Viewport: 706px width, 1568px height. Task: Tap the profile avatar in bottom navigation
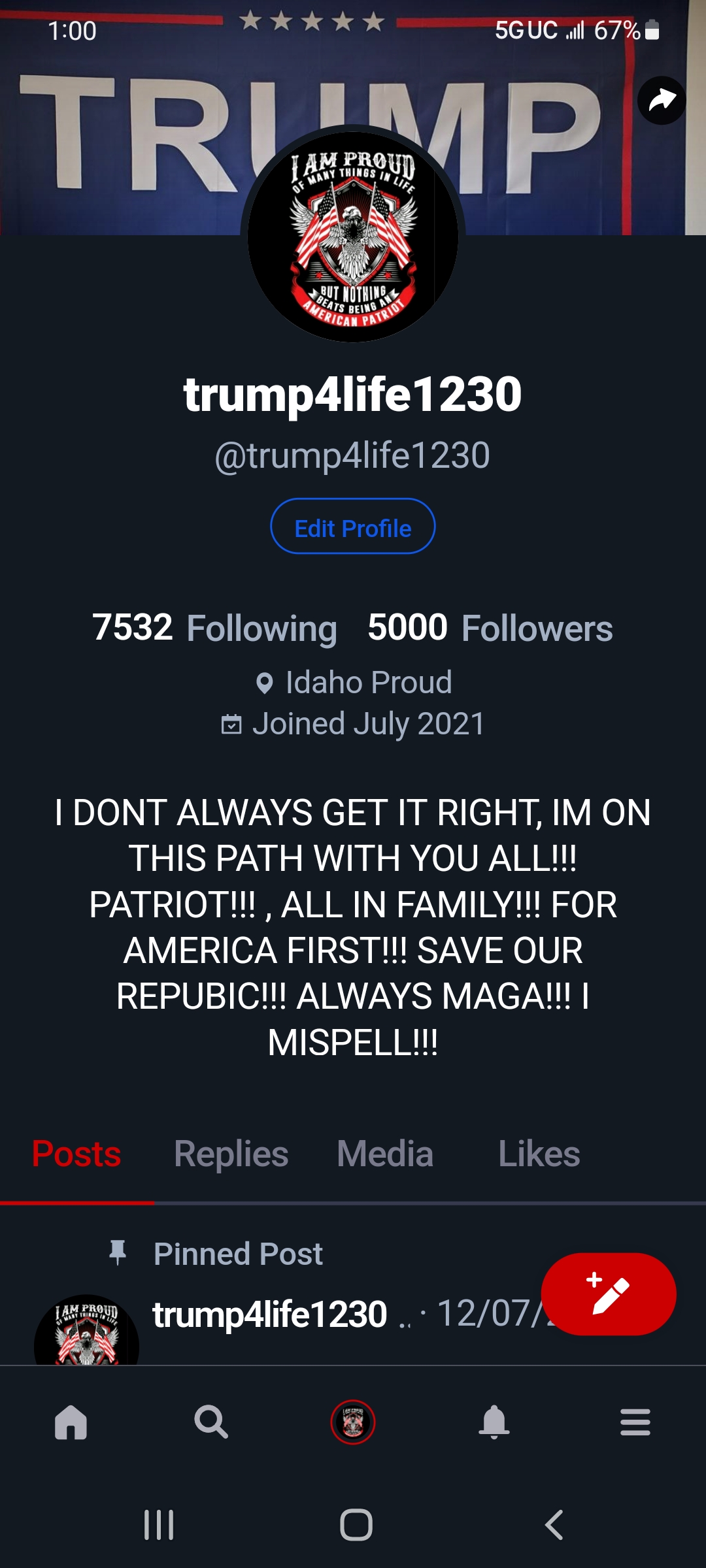pyautogui.click(x=353, y=1422)
